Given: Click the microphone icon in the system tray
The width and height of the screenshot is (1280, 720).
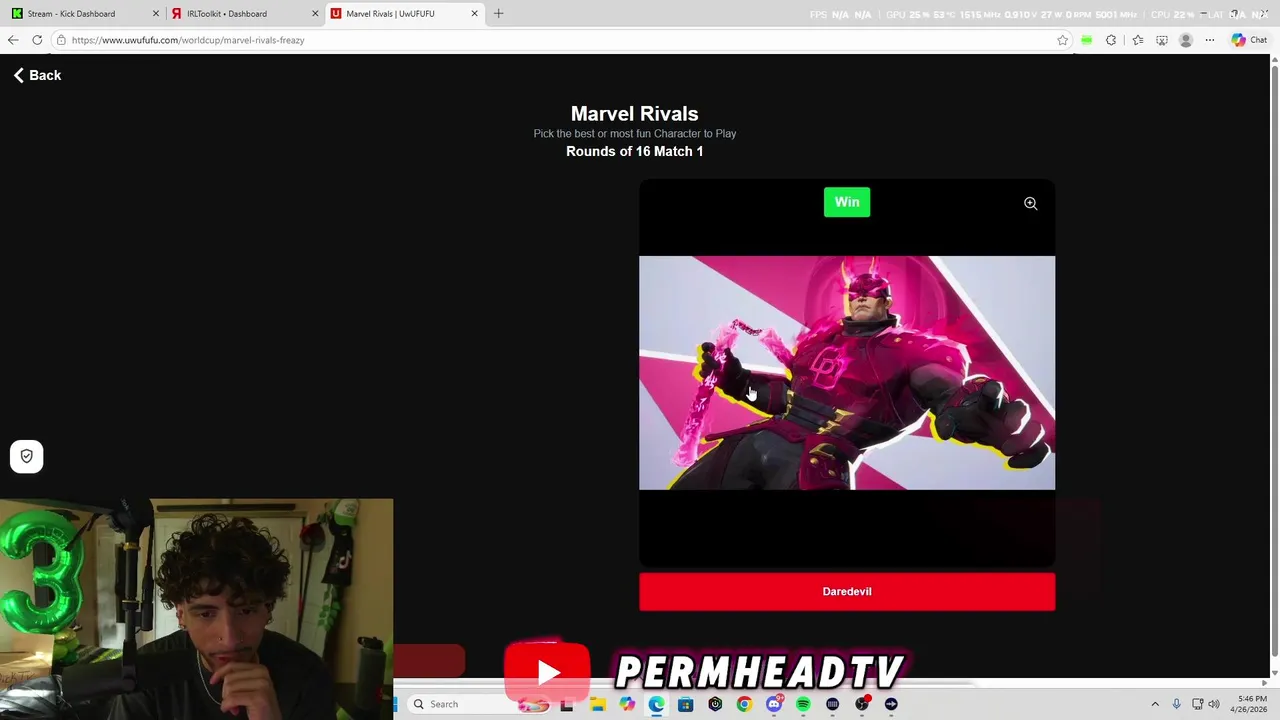Looking at the screenshot, I should [1176, 704].
